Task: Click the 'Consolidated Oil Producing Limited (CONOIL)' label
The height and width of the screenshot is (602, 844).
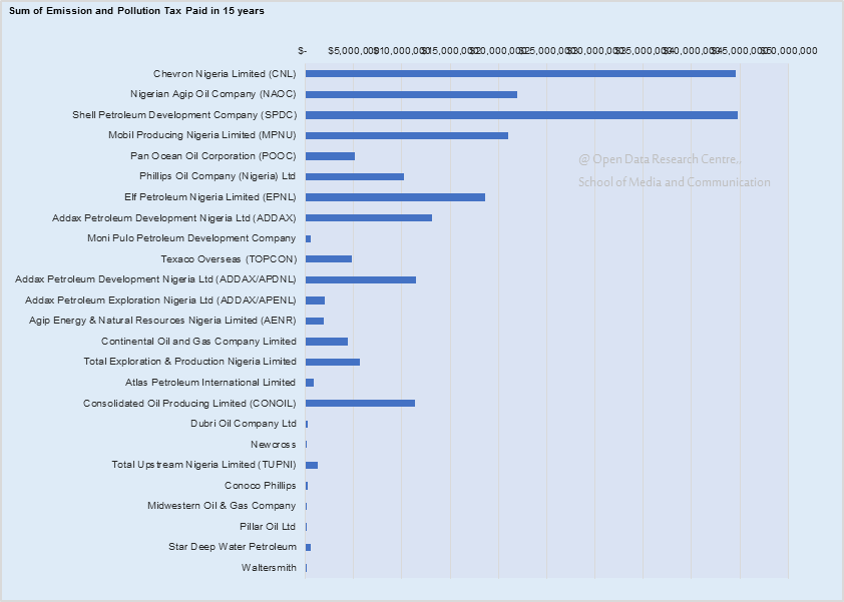Action: [189, 403]
